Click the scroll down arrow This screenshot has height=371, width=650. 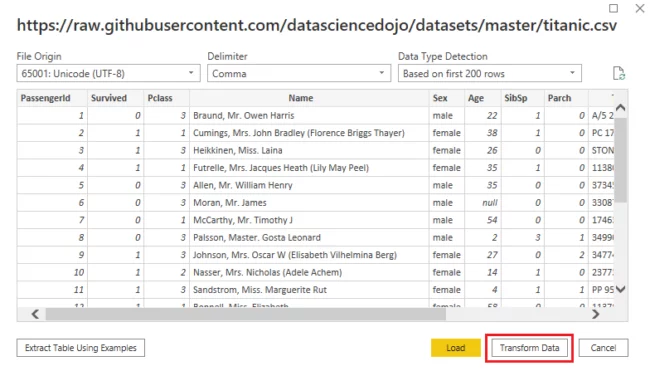pyautogui.click(x=621, y=289)
